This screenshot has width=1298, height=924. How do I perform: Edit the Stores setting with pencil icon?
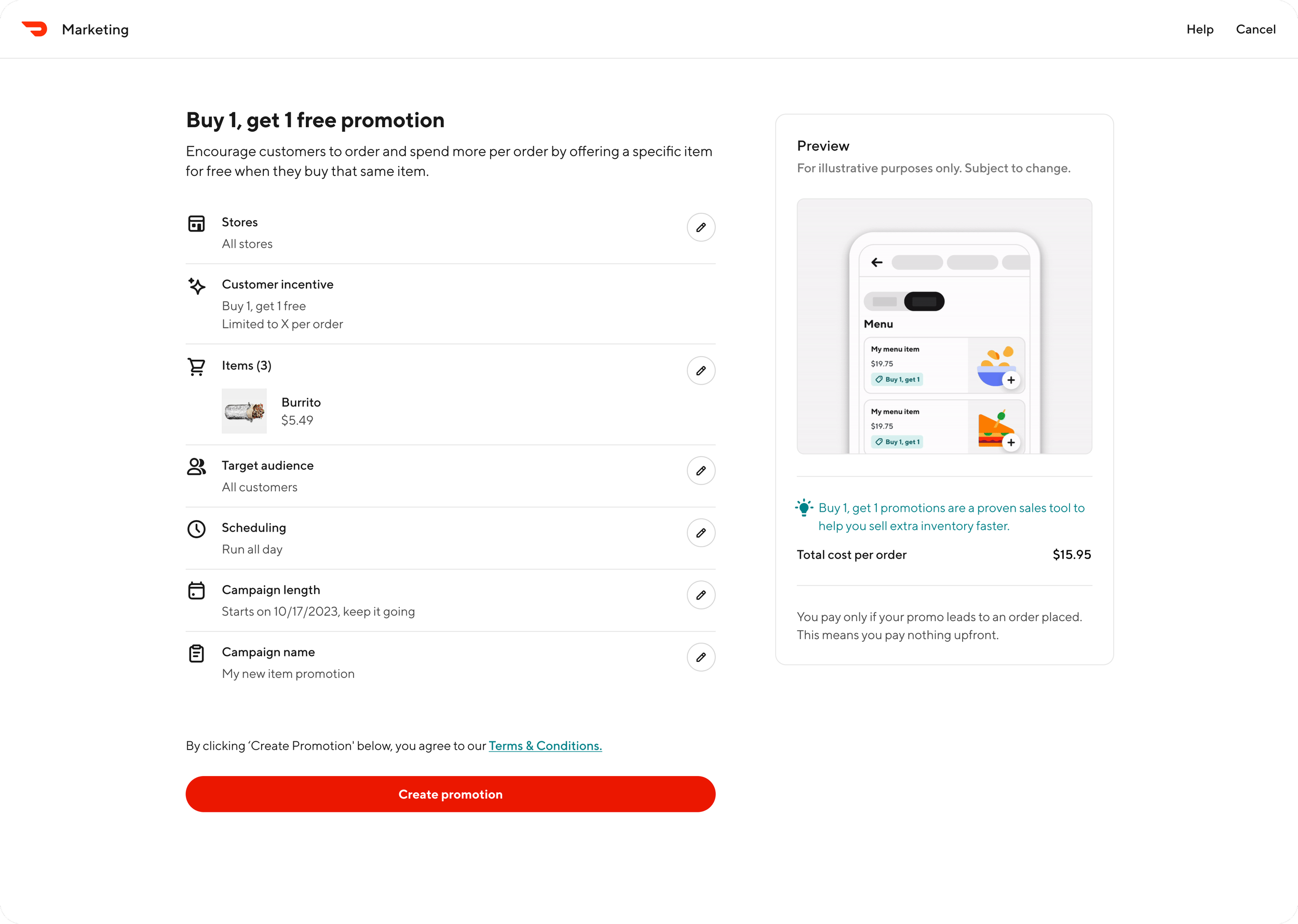coord(700,227)
